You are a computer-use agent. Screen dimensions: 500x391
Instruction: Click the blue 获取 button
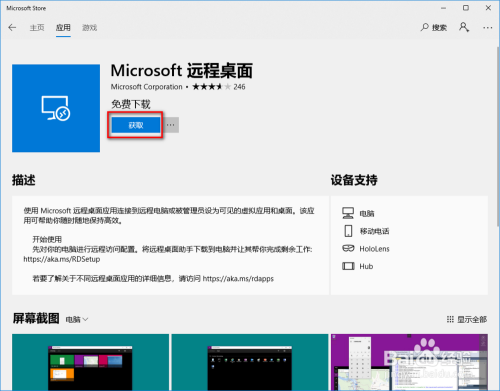[136, 125]
